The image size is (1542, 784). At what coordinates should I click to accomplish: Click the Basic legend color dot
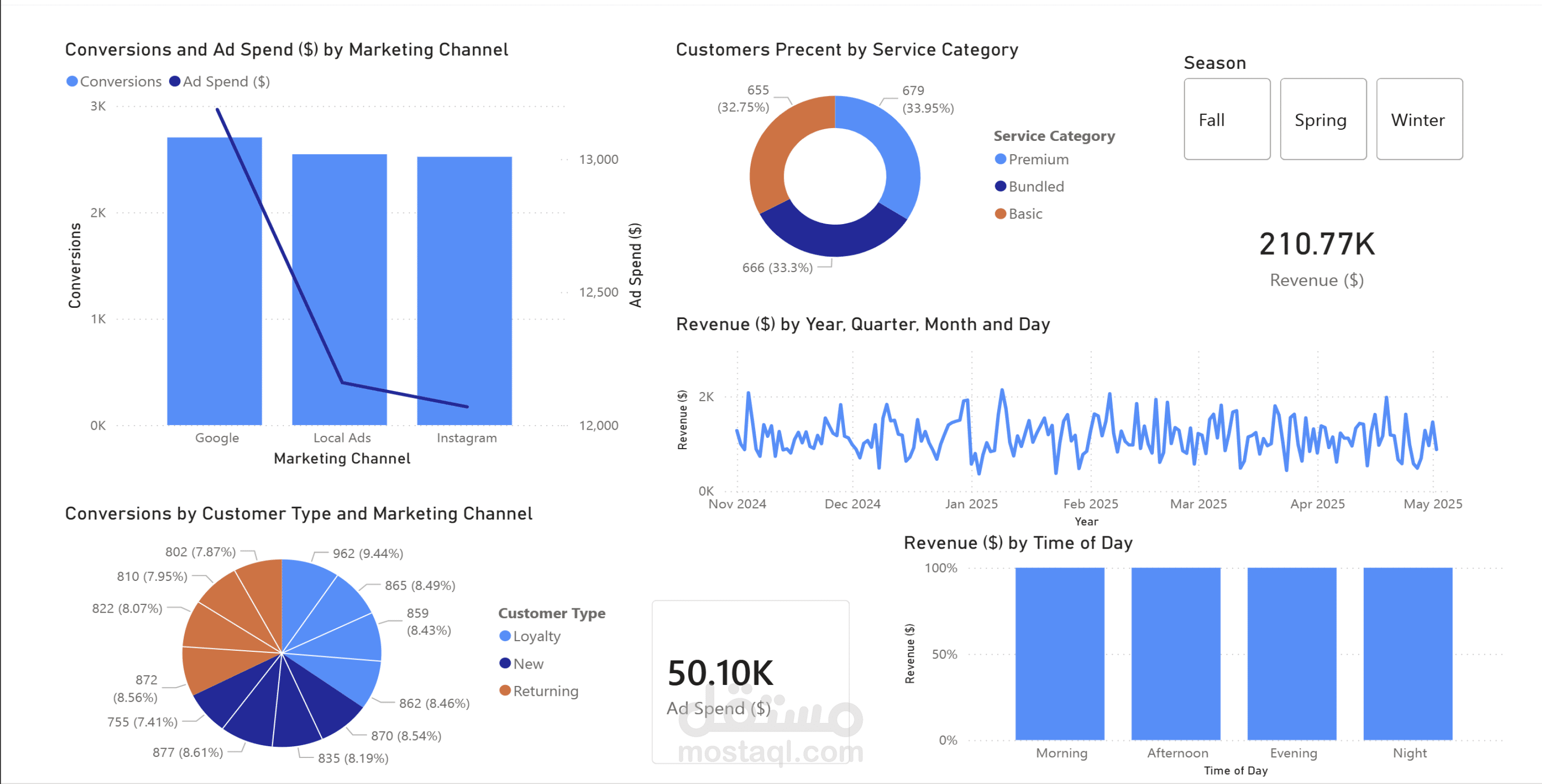[1000, 214]
